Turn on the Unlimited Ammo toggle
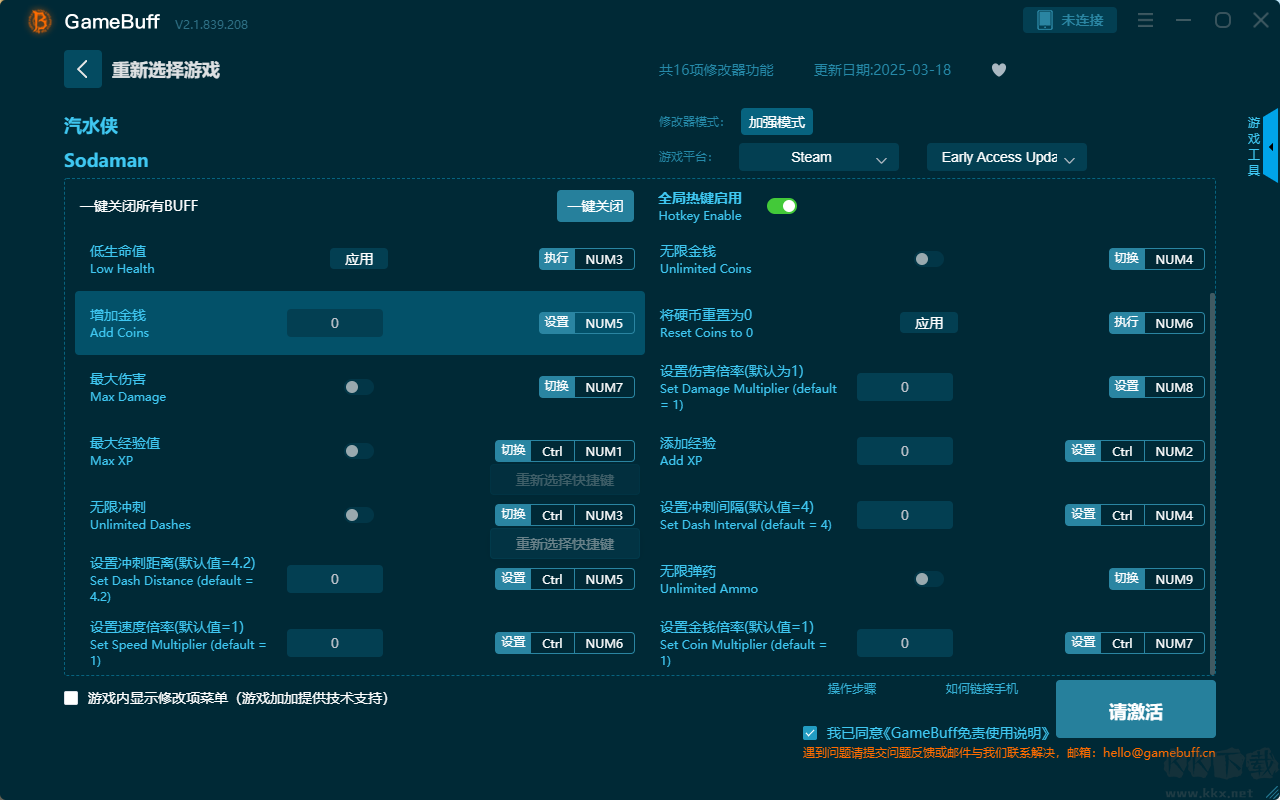Image resolution: width=1280 pixels, height=800 pixels. coord(929,579)
